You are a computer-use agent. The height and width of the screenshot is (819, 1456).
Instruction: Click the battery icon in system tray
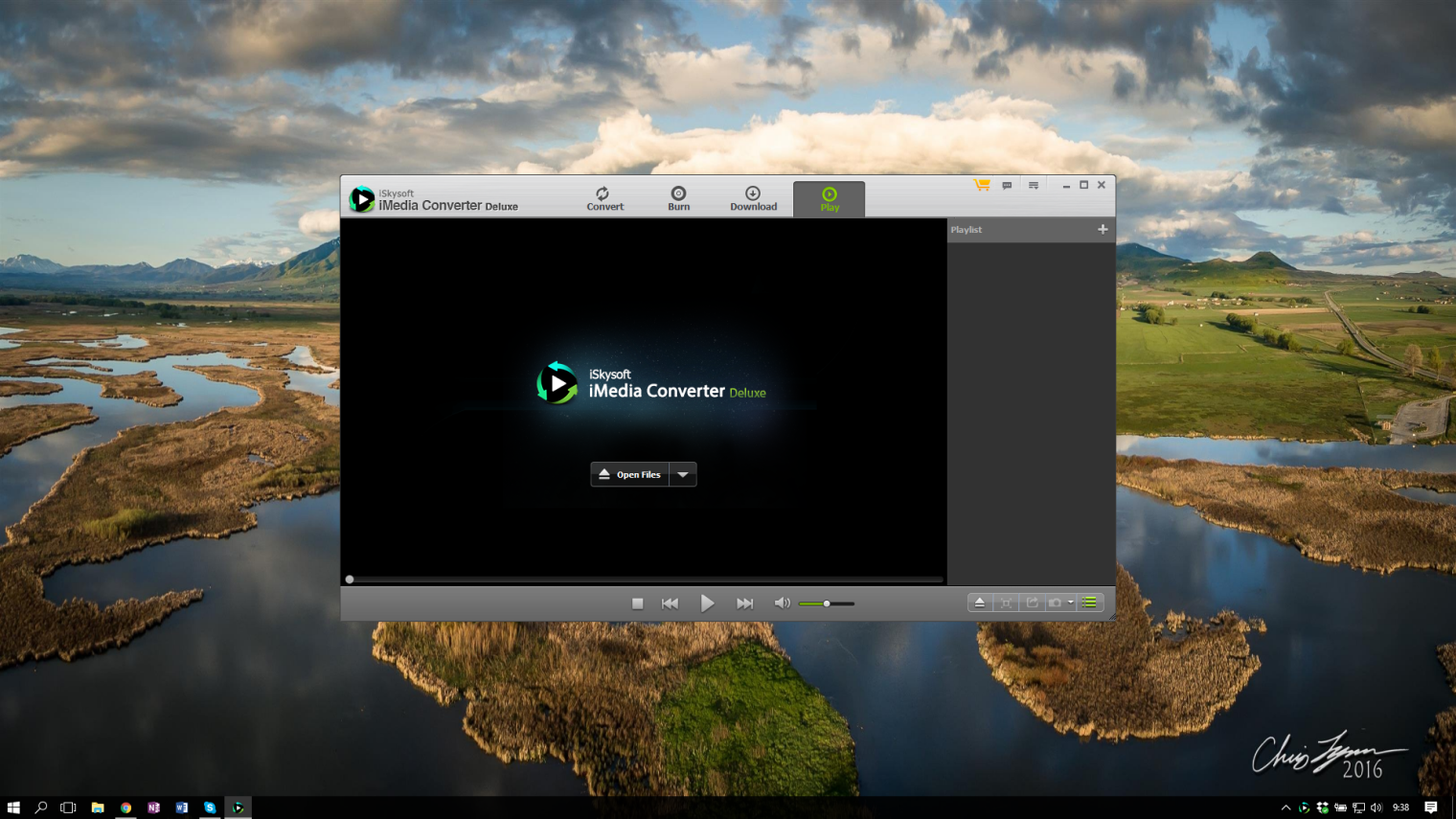1340,808
